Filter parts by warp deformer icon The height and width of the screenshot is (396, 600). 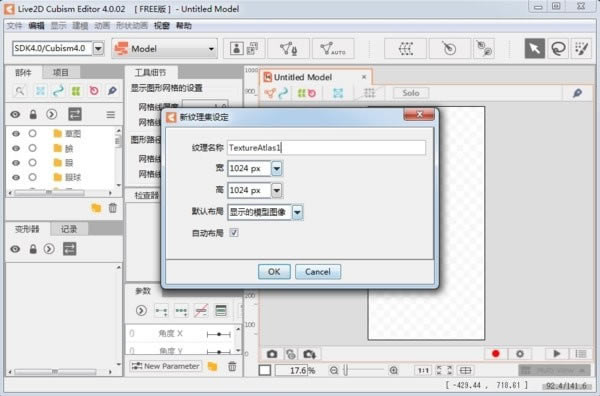pos(40,91)
